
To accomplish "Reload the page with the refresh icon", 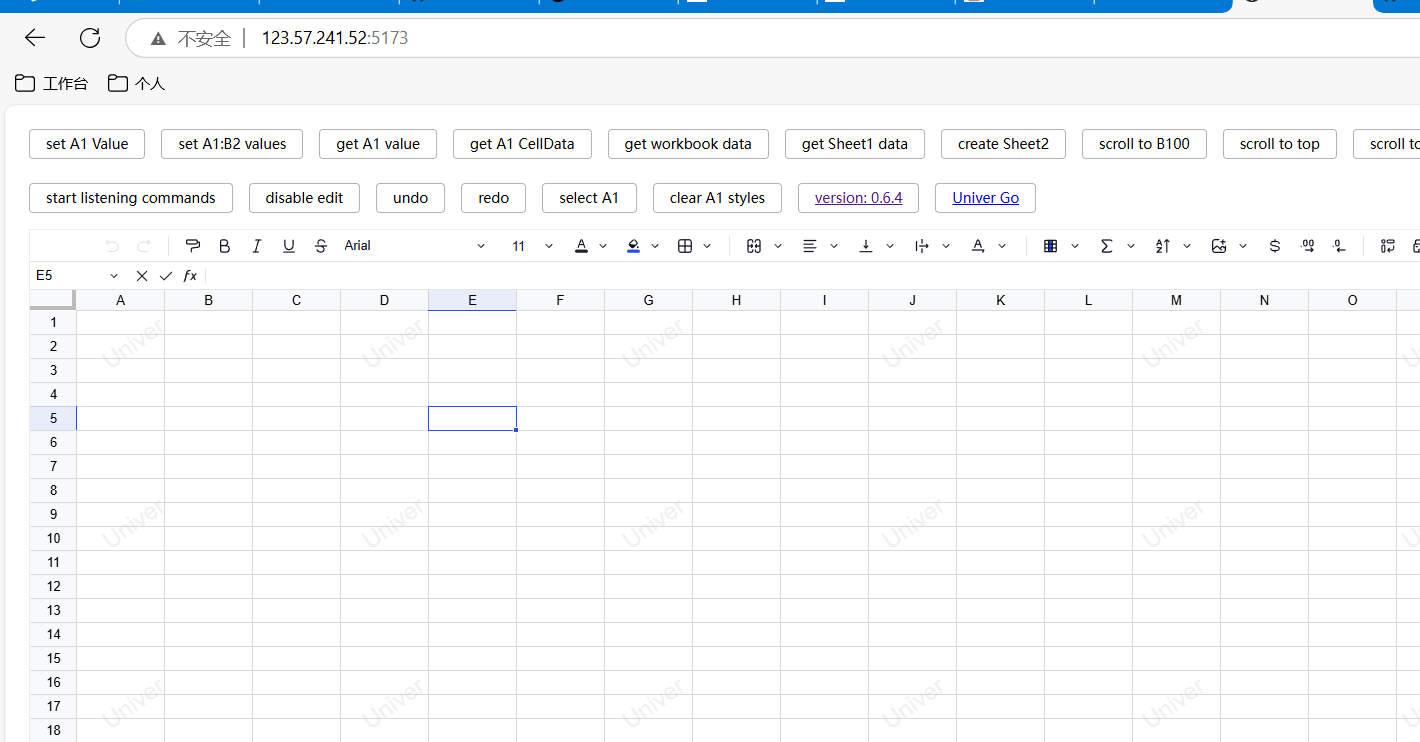I will (x=90, y=38).
